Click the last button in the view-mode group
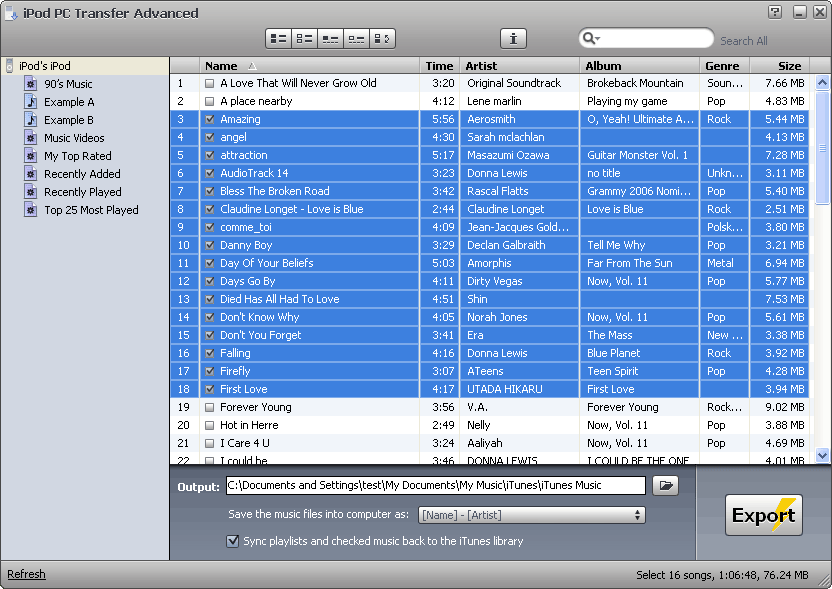The height and width of the screenshot is (589, 832). point(382,39)
